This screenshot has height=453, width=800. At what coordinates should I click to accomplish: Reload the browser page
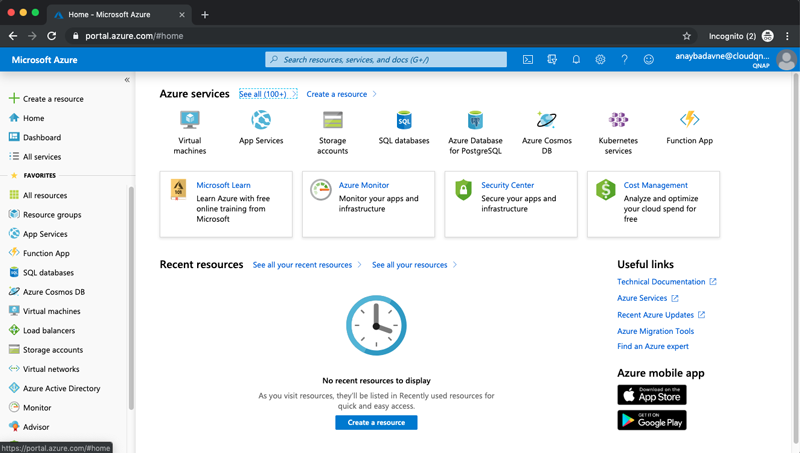(52, 36)
